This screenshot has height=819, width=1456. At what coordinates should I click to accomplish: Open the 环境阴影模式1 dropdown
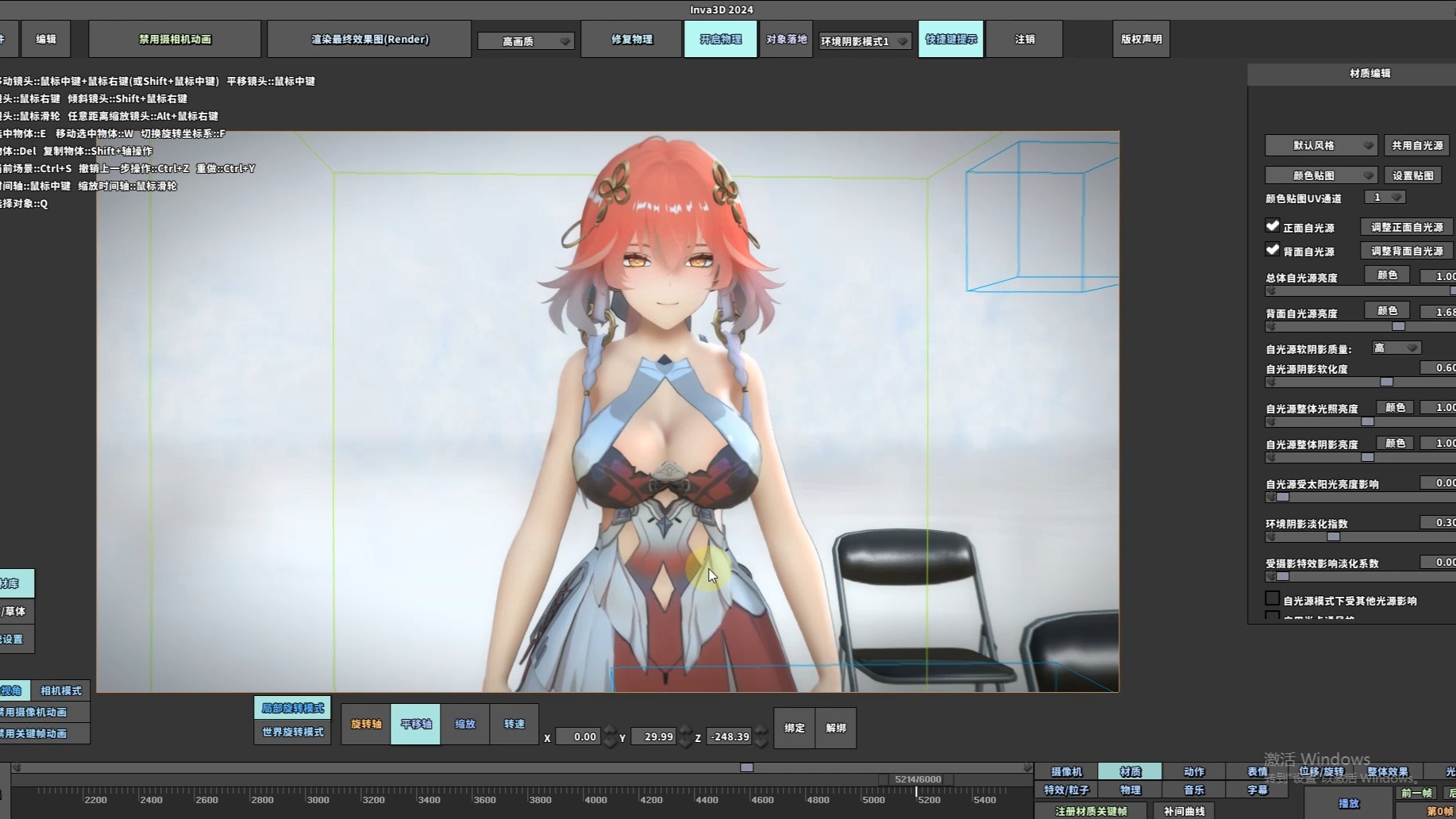864,41
